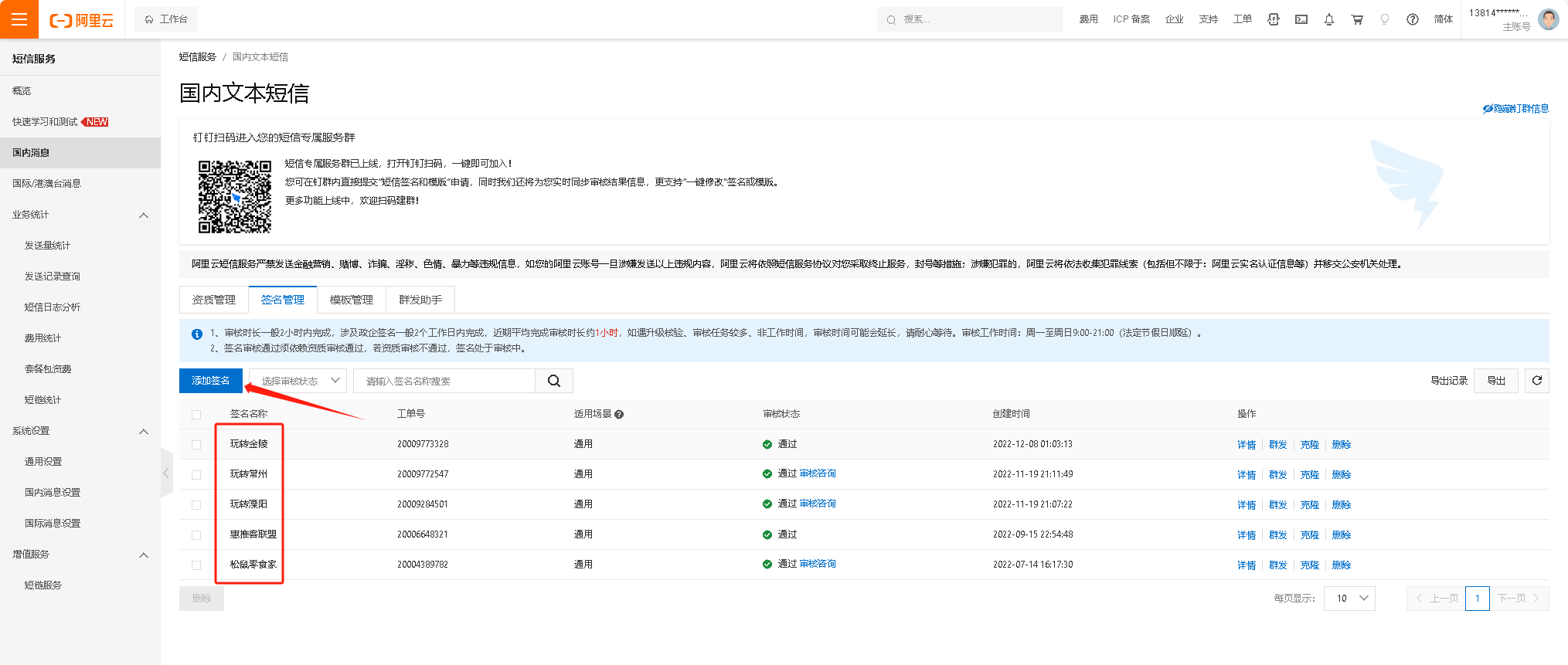Image resolution: width=1568 pixels, height=665 pixels.
Task: Open the ICP 备案 header menu
Action: coord(1131,19)
